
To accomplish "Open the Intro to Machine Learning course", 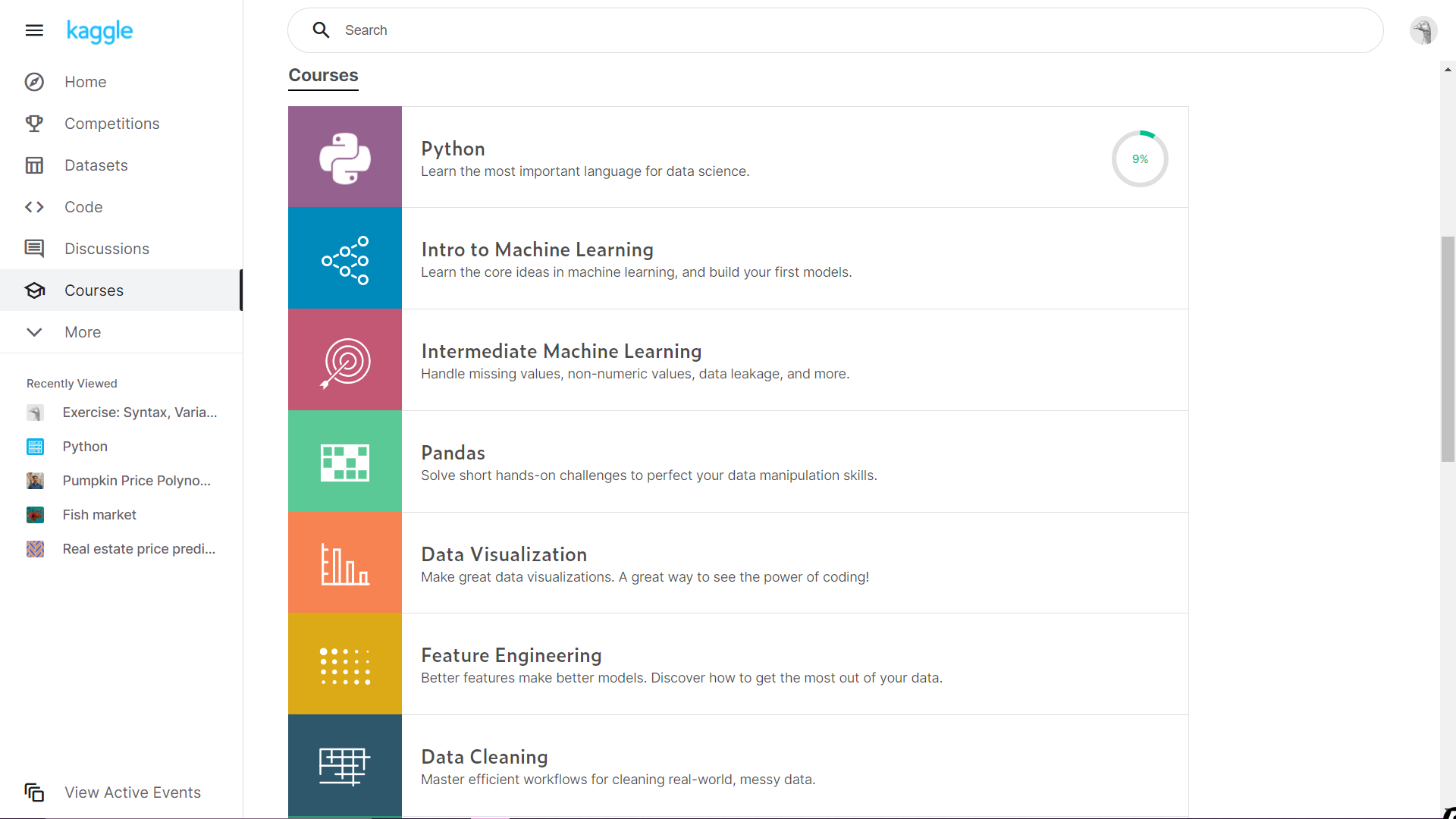I will 537,249.
